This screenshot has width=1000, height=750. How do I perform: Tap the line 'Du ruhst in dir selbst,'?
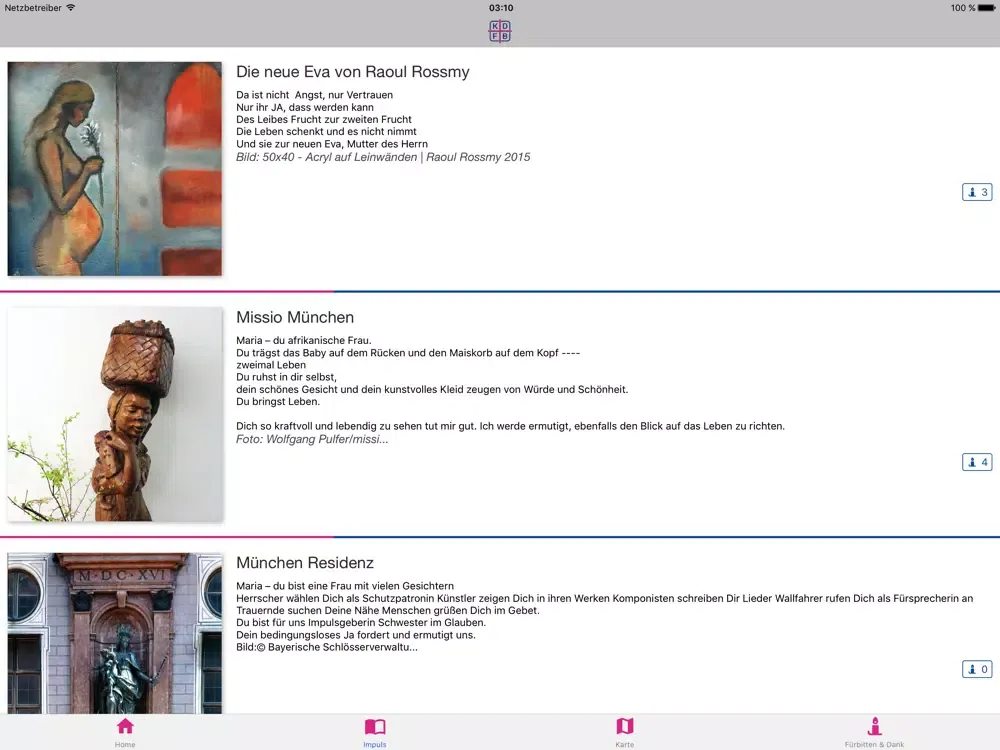click(286, 377)
